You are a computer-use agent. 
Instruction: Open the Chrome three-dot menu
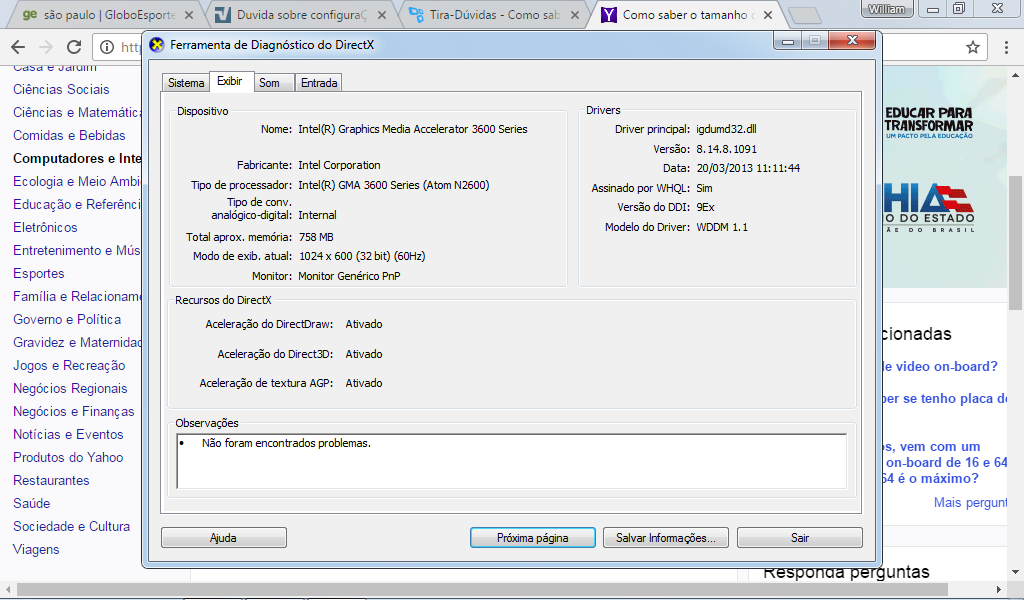tap(1008, 47)
